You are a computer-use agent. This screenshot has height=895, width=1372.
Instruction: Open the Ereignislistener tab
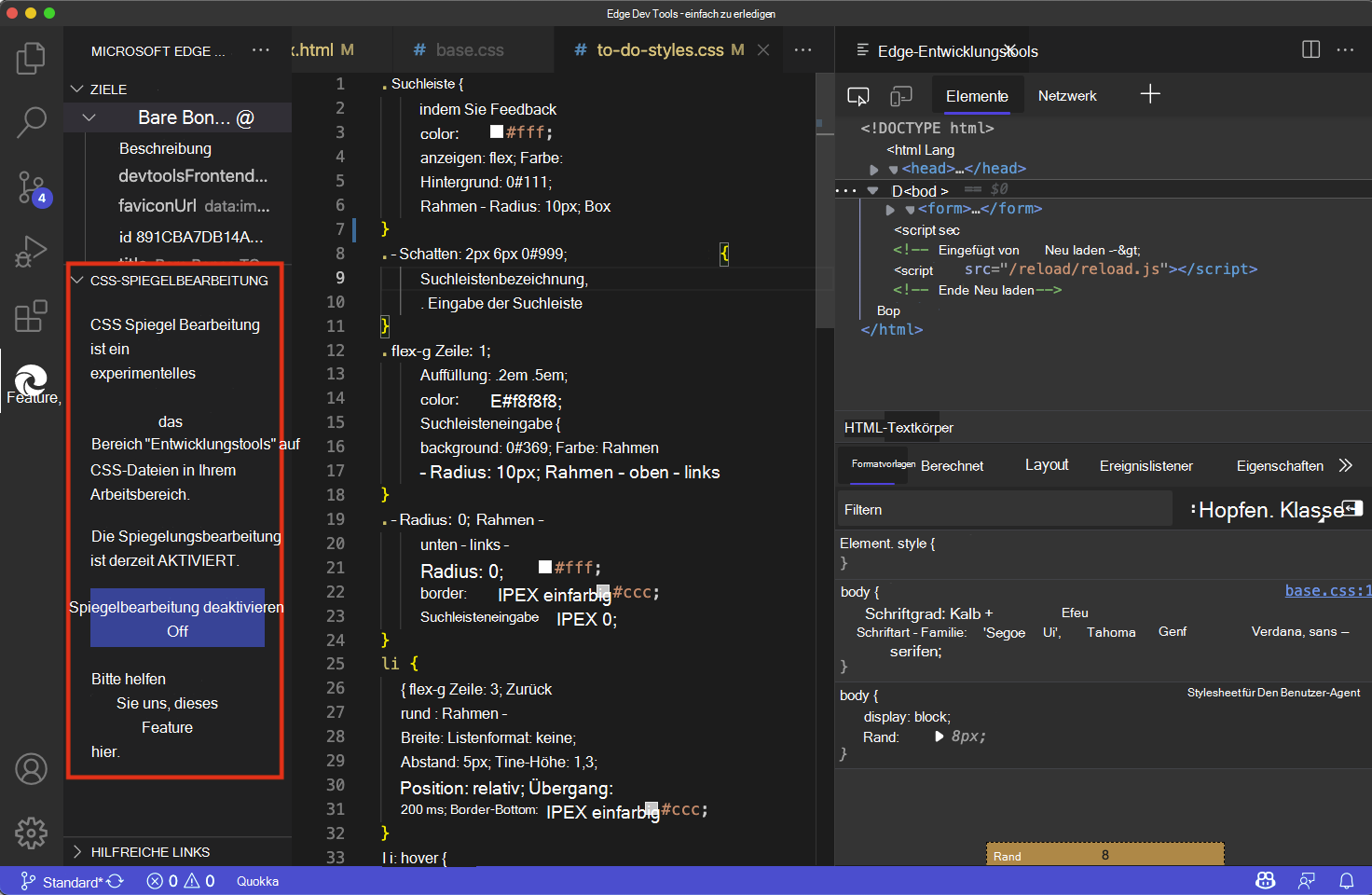pos(1146,465)
